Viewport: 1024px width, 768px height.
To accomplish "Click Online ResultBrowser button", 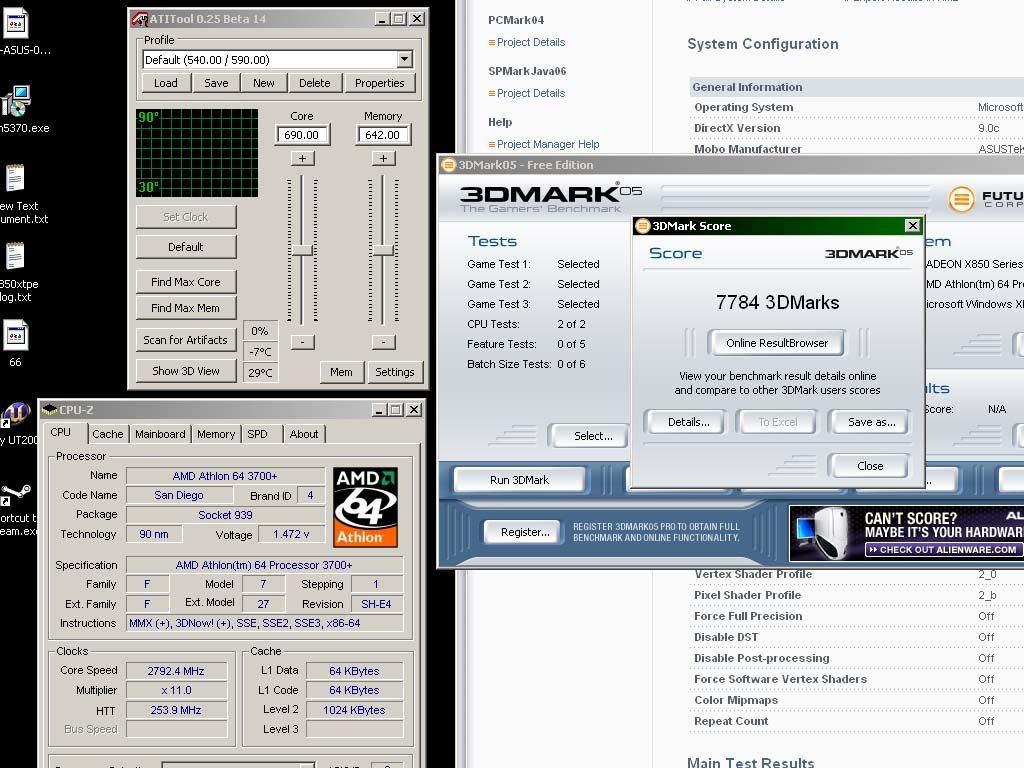I will coord(776,343).
